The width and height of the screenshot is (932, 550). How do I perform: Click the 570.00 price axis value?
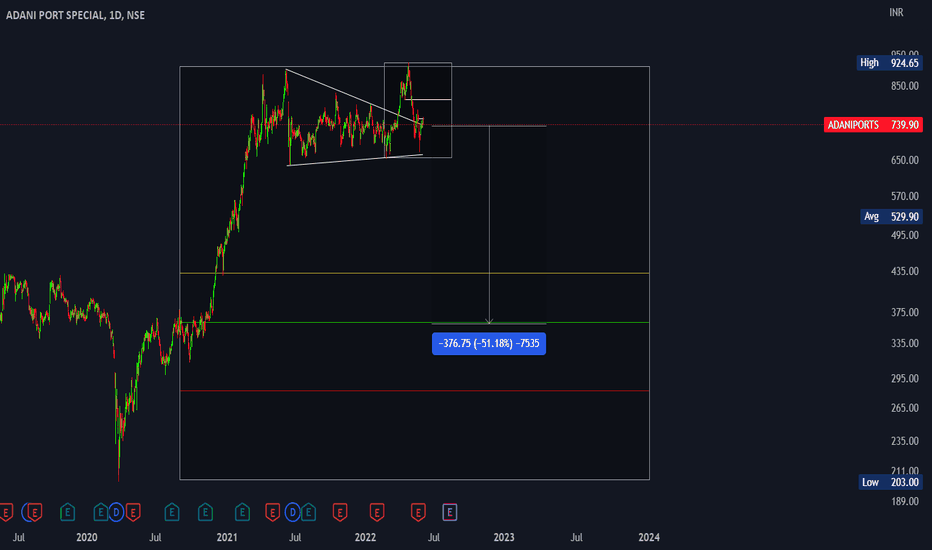(x=905, y=196)
